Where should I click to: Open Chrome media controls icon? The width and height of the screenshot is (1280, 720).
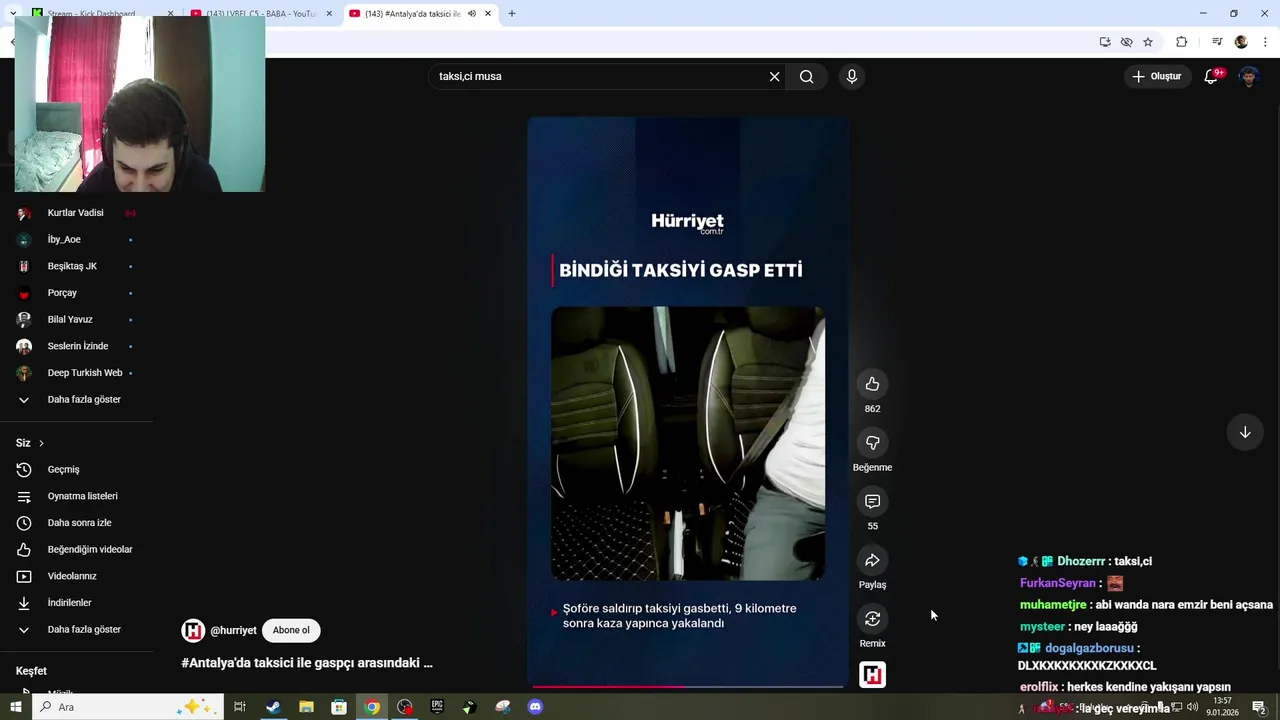pyautogui.click(x=1217, y=42)
